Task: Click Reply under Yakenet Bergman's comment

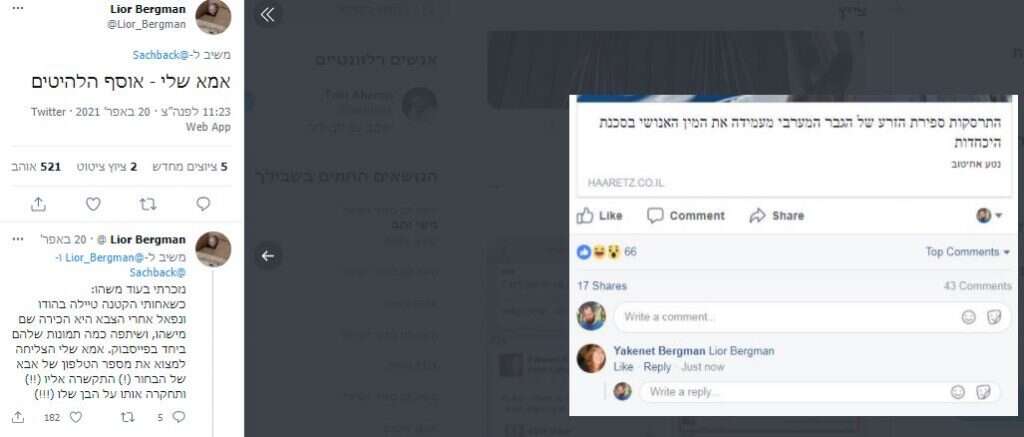Action: (657, 367)
